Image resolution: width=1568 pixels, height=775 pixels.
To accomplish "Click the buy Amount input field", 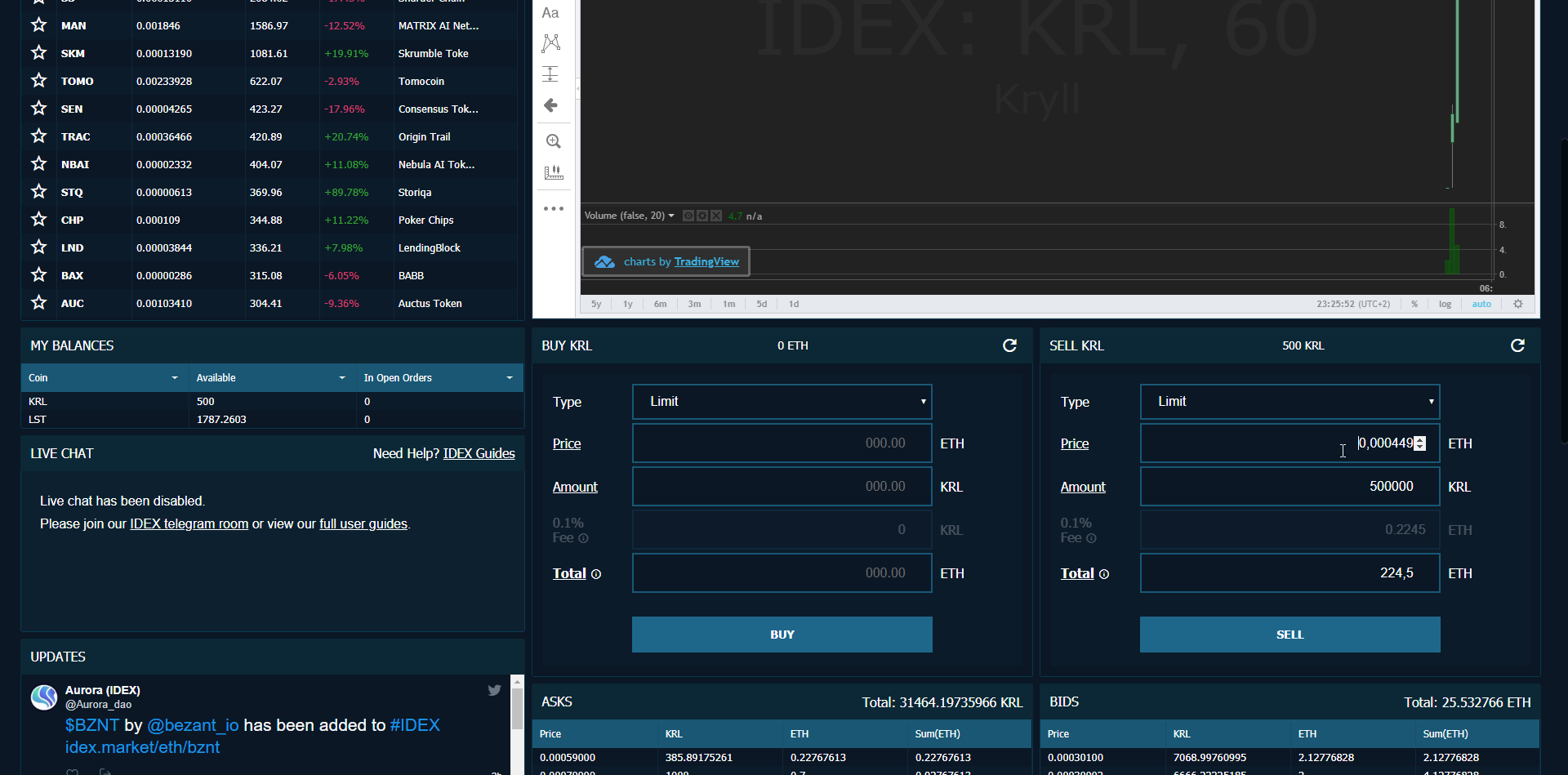I will [782, 487].
